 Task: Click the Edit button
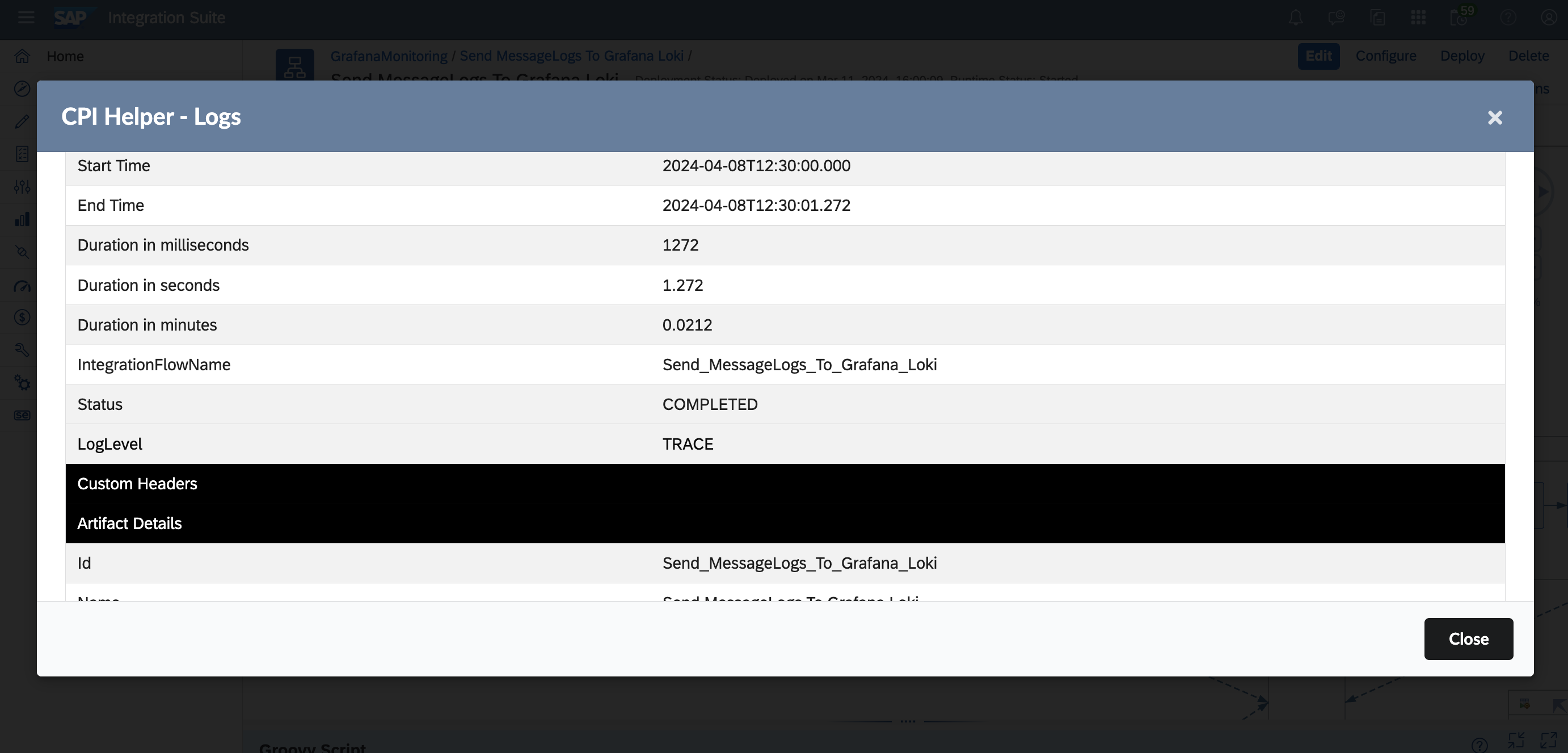tap(1318, 56)
